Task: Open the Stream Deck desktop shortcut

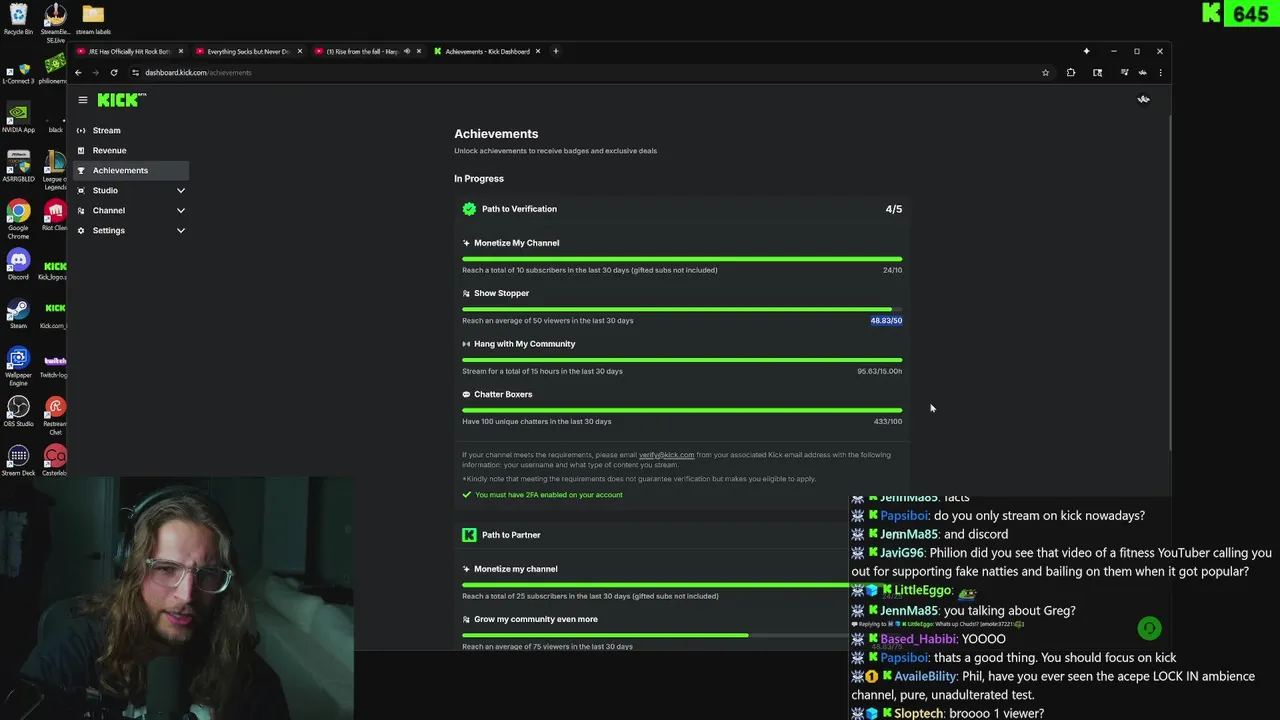Action: pos(18,460)
